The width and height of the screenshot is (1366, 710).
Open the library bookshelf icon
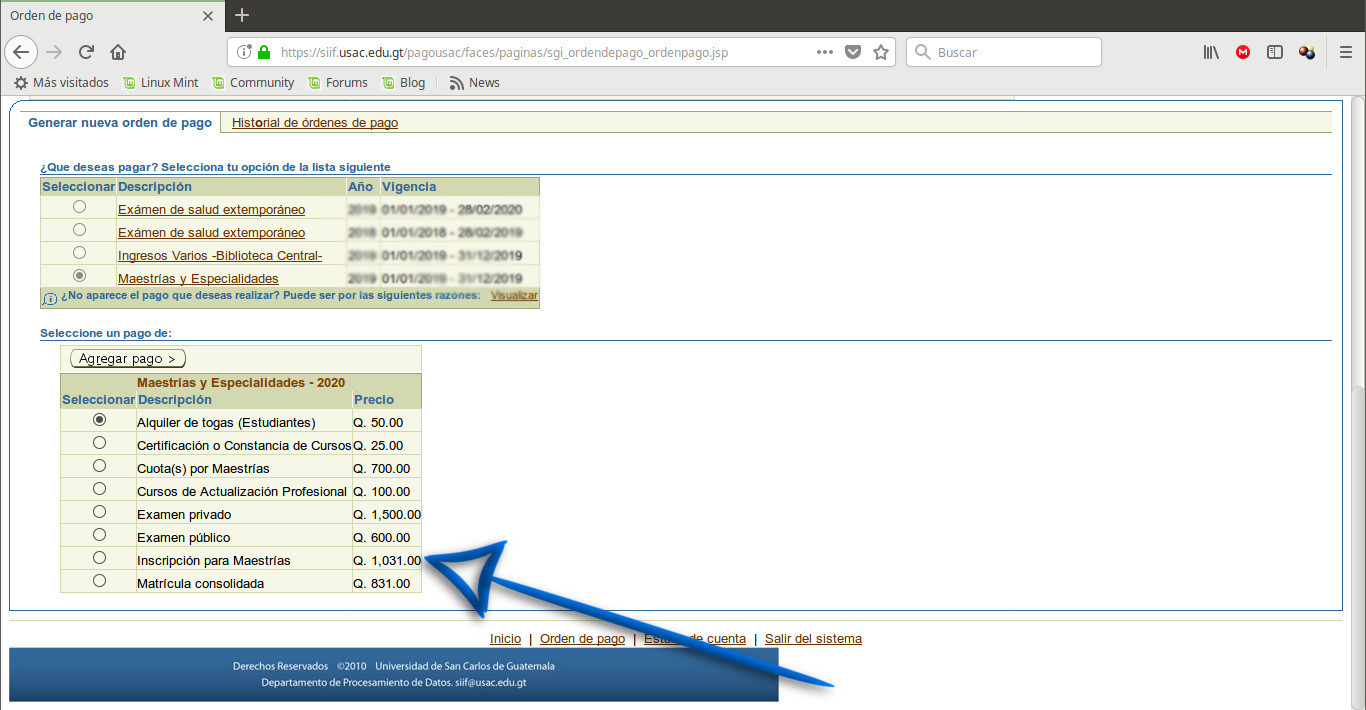tap(1211, 52)
